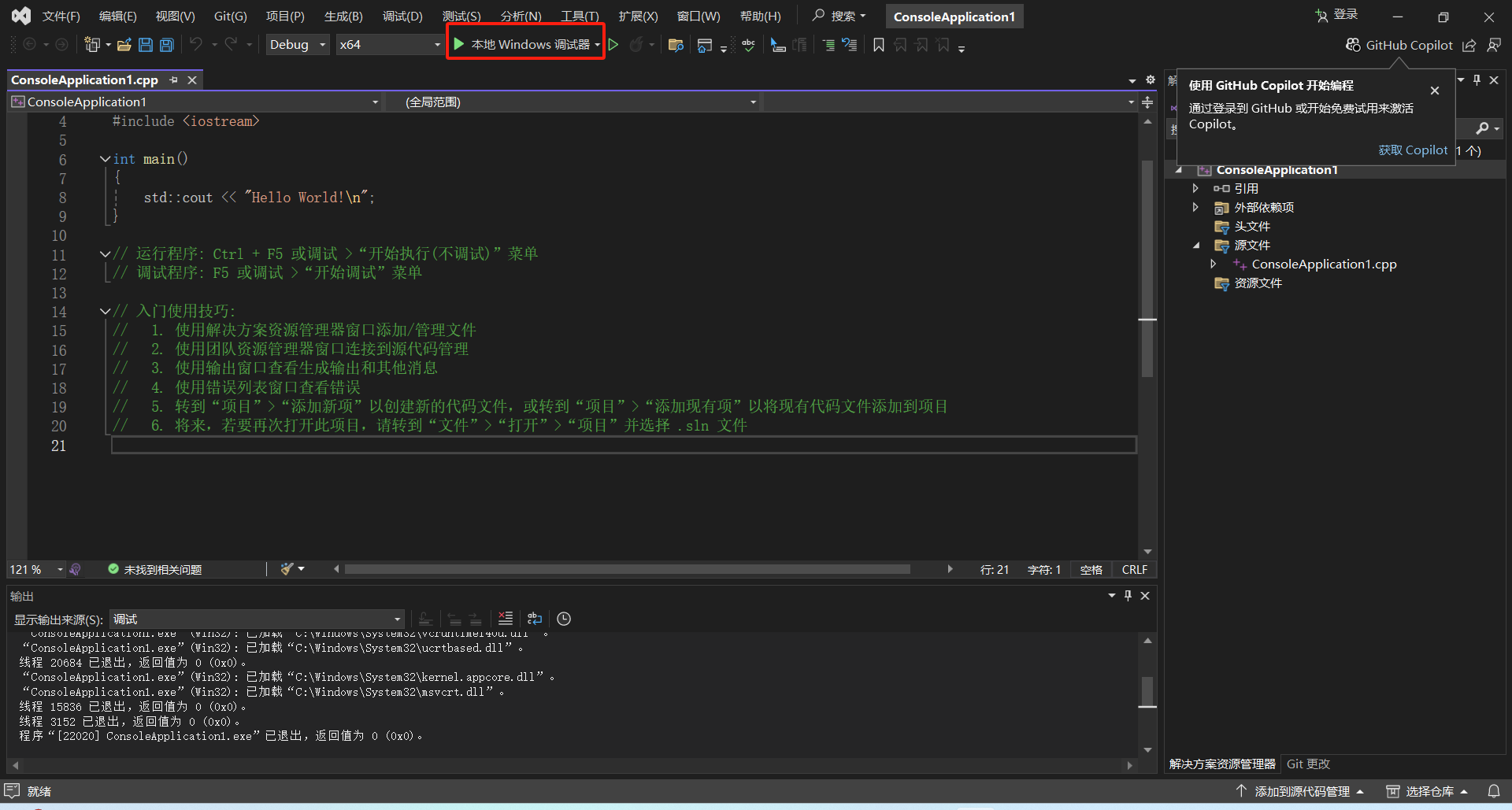The height and width of the screenshot is (810, 1512).
Task: Click the navigate backward arrow icon
Action: coord(30,45)
